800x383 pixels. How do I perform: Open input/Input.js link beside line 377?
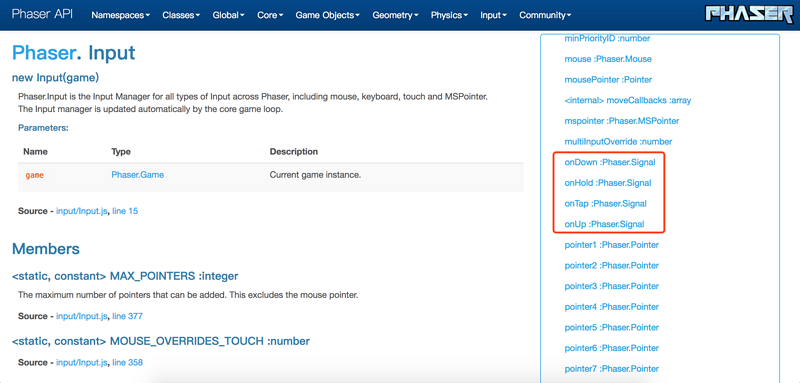(x=82, y=316)
